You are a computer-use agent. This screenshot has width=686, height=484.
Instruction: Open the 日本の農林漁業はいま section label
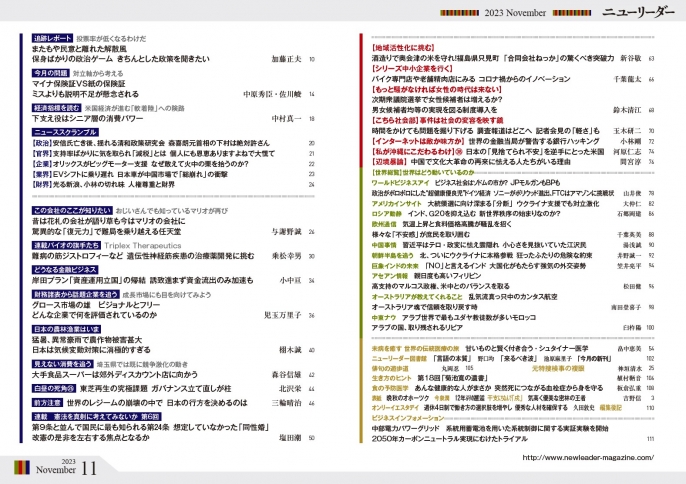click(x=65, y=327)
